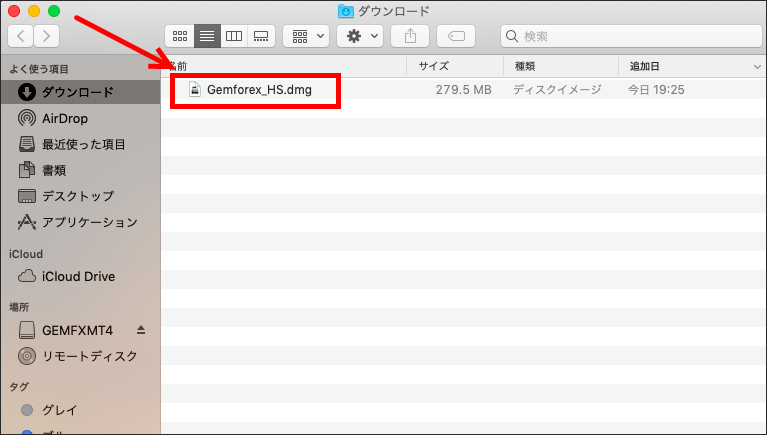Open AirDrop in the sidebar

(80, 118)
